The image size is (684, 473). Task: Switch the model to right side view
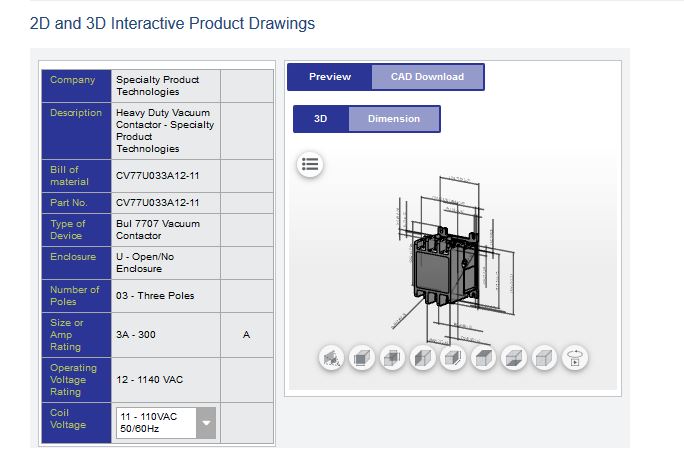(453, 359)
